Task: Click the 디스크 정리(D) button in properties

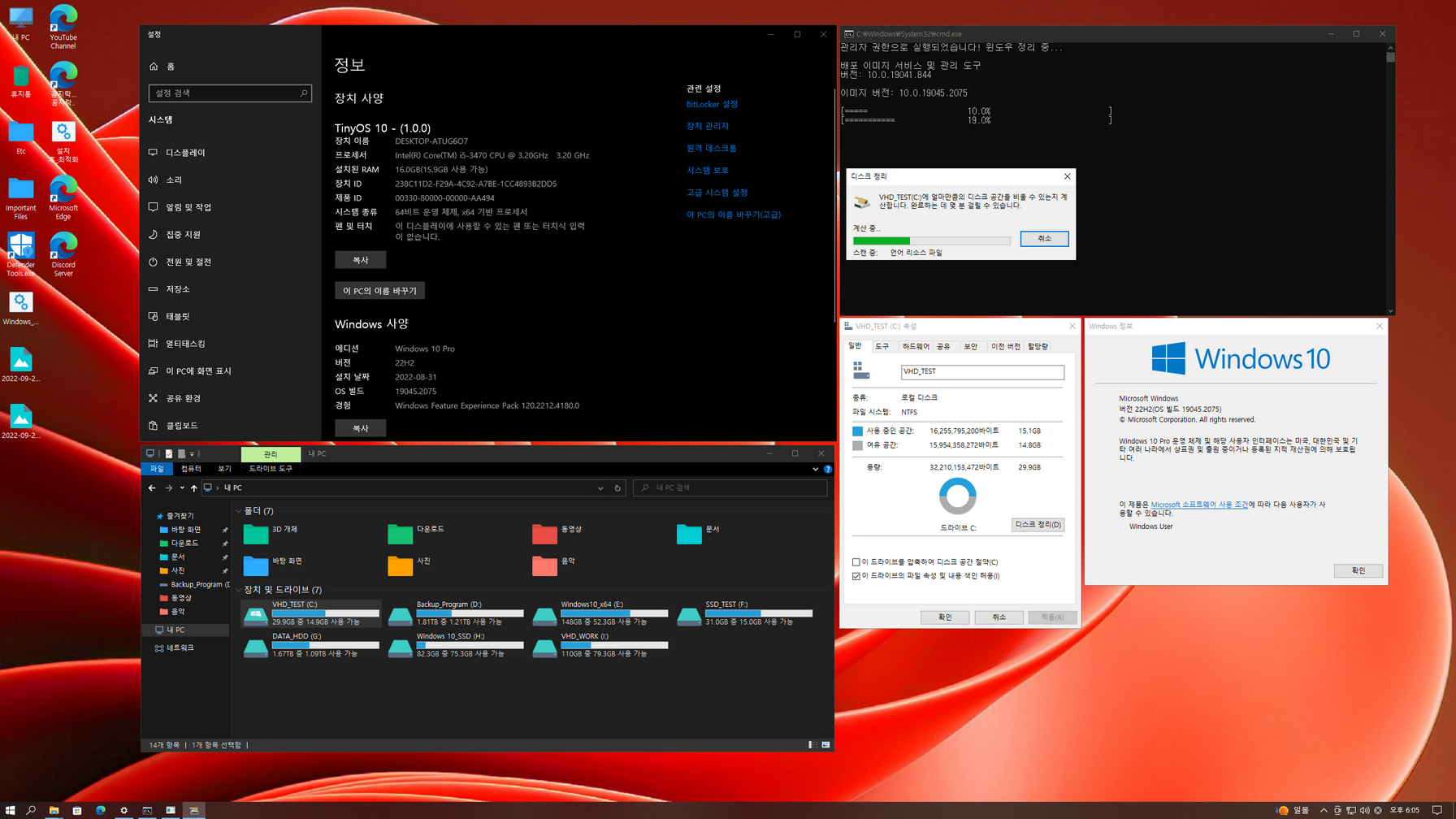Action: coord(1038,525)
